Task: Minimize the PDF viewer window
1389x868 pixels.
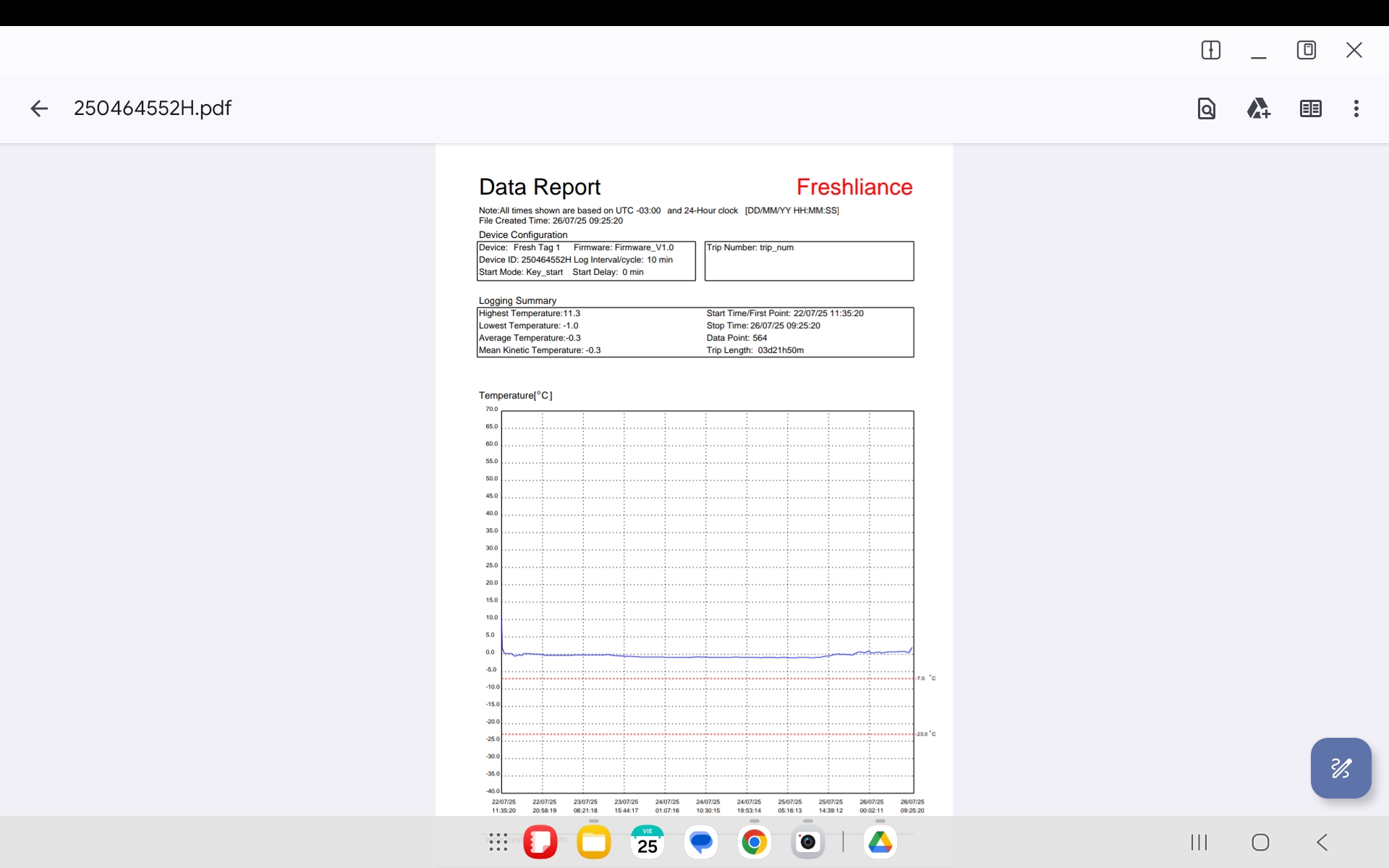Action: click(x=1258, y=52)
